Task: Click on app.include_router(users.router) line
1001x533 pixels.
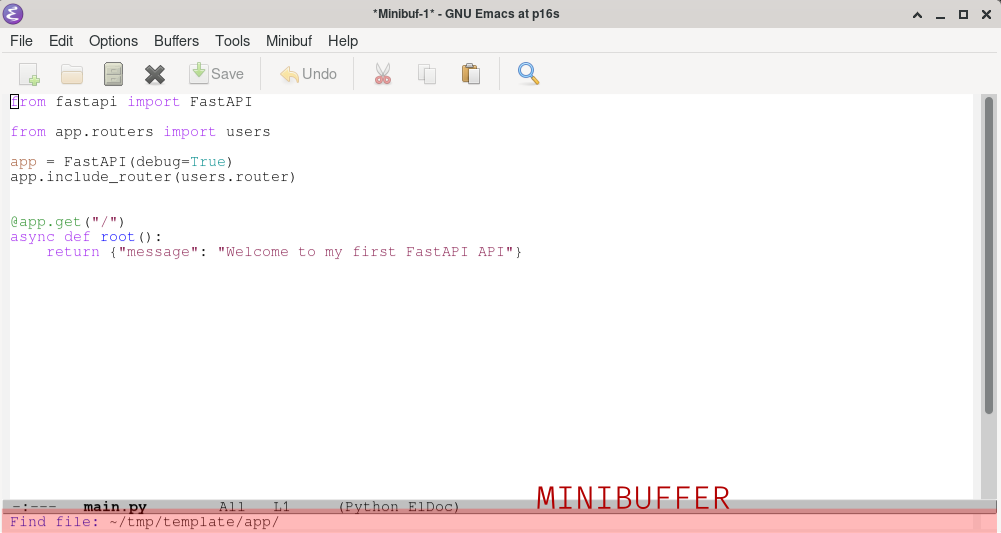Action: [x=153, y=177]
